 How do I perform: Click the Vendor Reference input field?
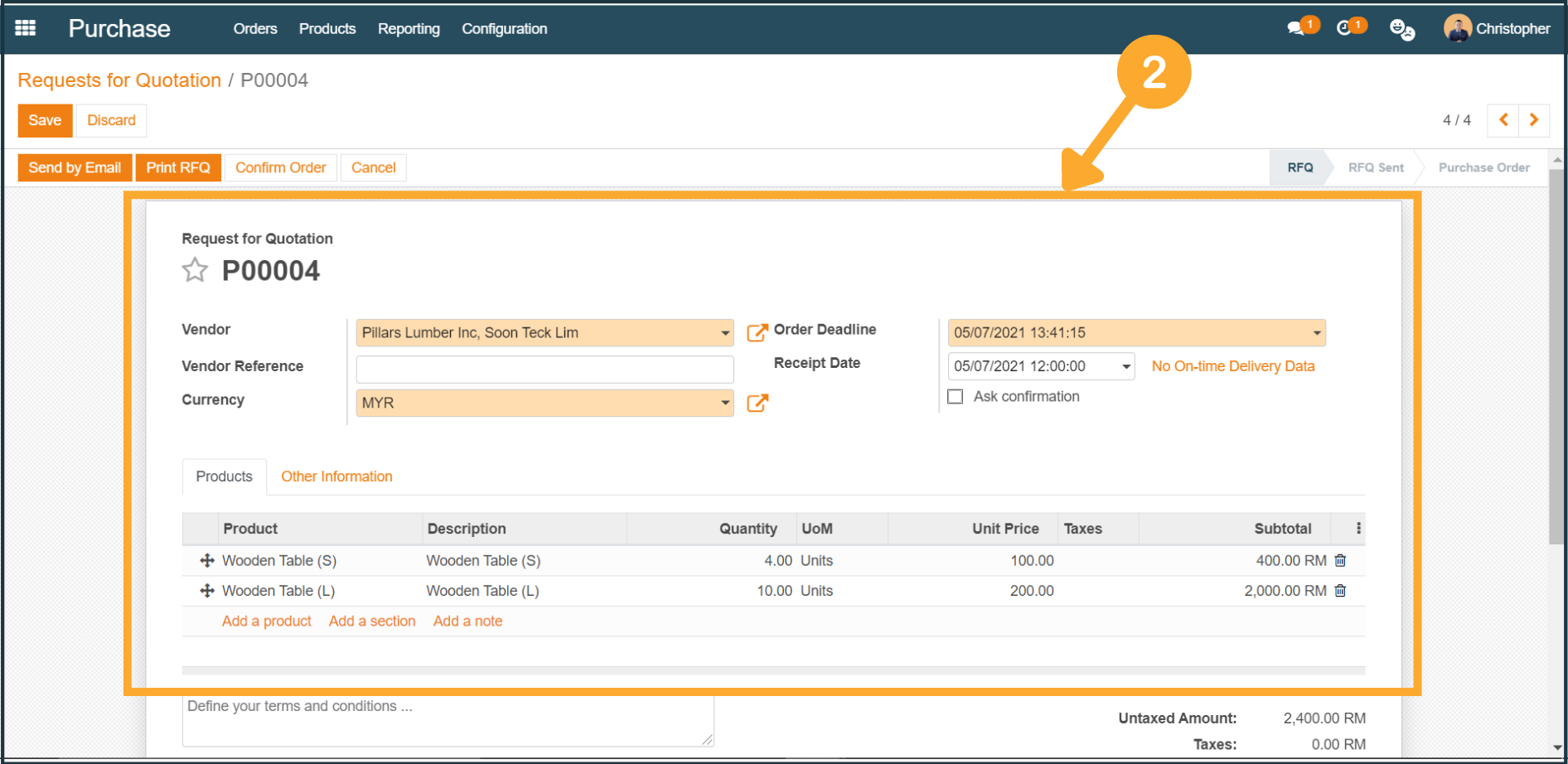pos(544,369)
